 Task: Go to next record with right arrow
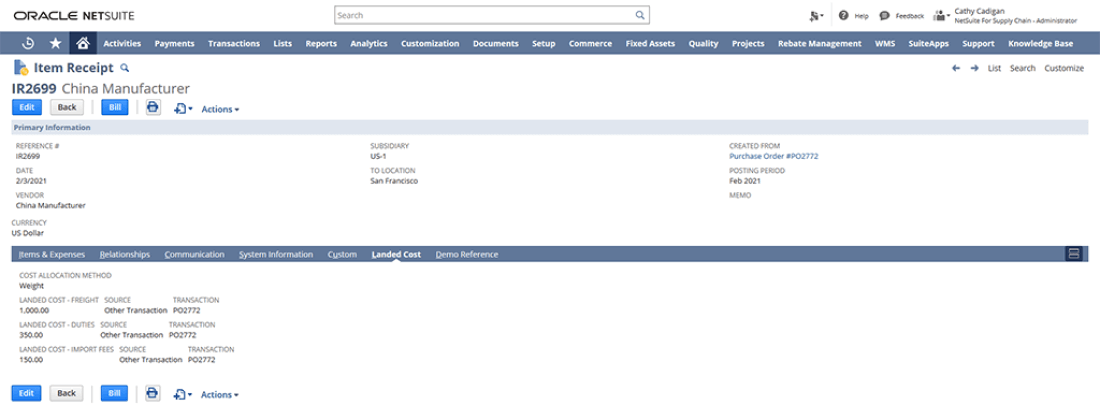tap(974, 68)
